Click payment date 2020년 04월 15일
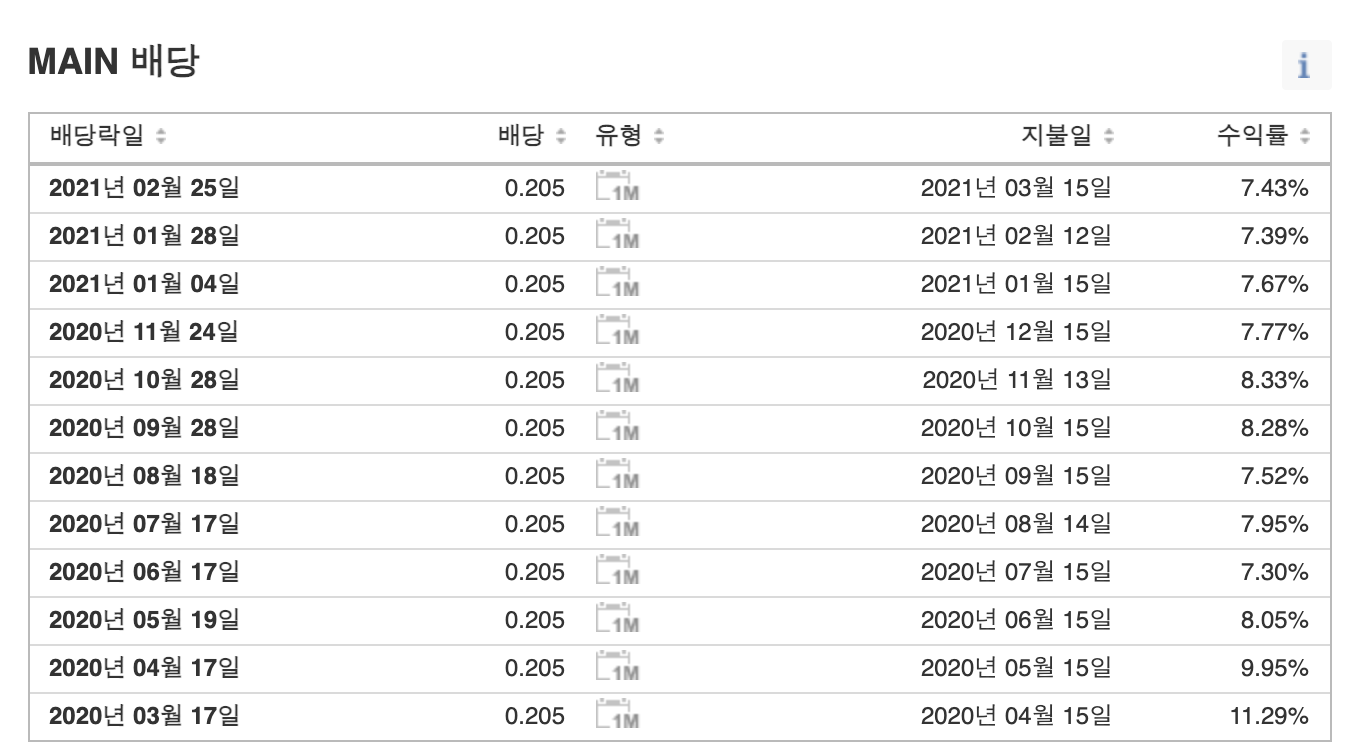Viewport: 1350px width, 754px height. tap(1016, 716)
